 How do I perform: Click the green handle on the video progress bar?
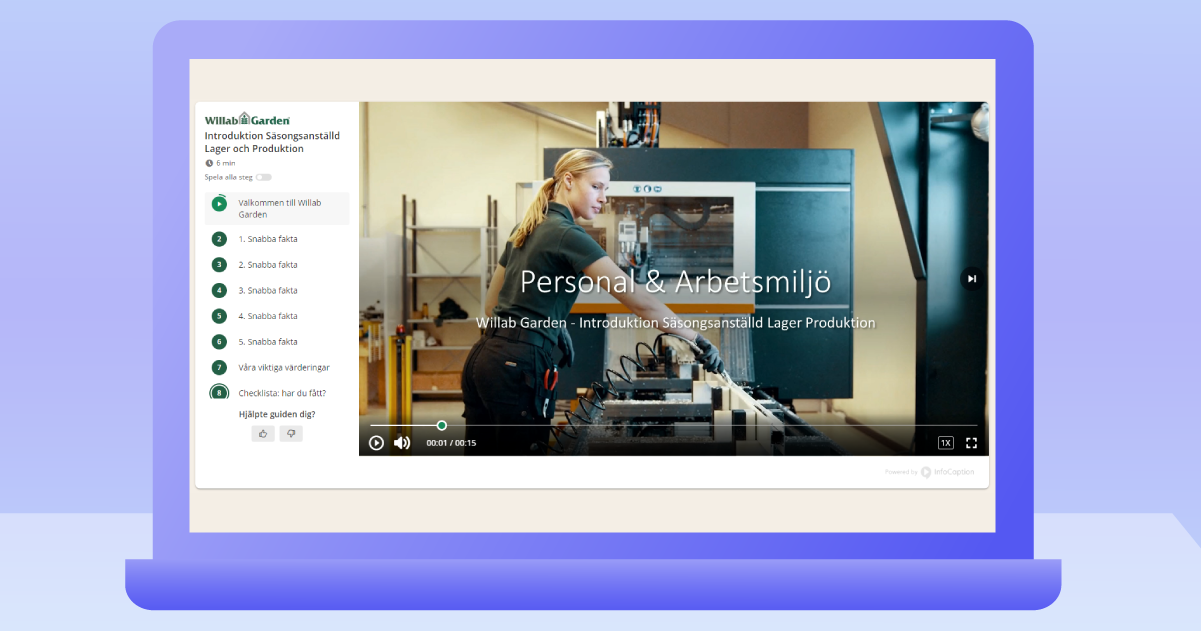(x=442, y=425)
